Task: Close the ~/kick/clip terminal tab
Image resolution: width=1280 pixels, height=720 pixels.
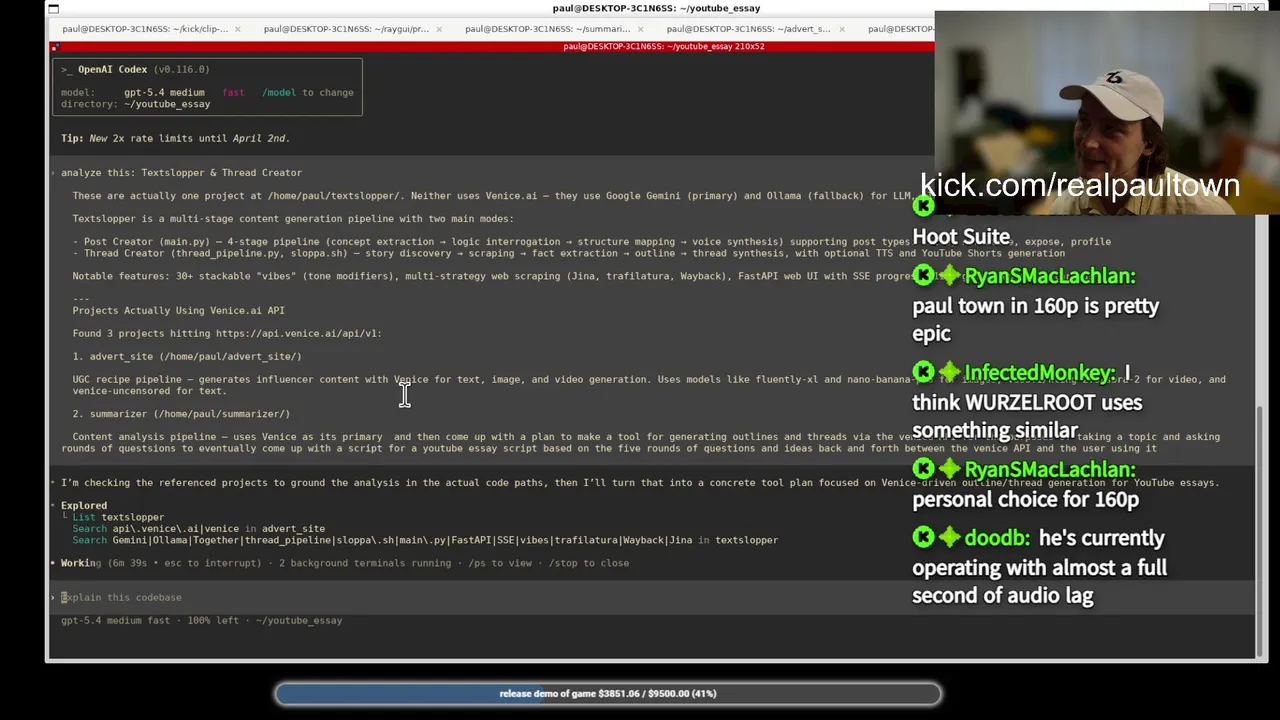Action: 238,29
